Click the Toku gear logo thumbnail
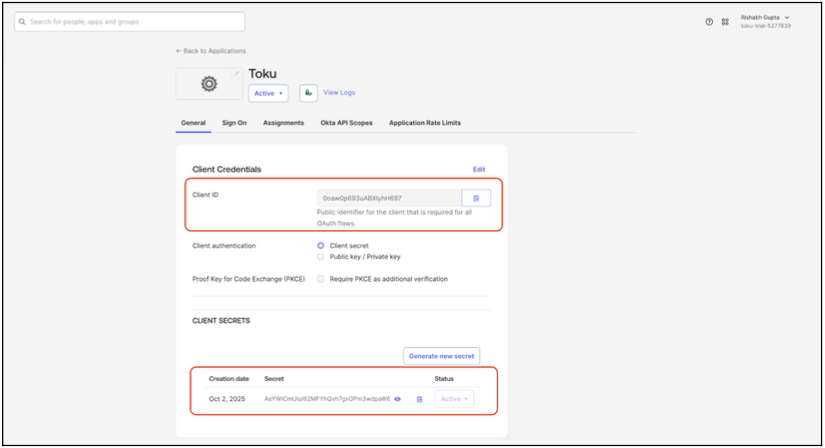Screen dimensions: 825x448 [x=209, y=83]
